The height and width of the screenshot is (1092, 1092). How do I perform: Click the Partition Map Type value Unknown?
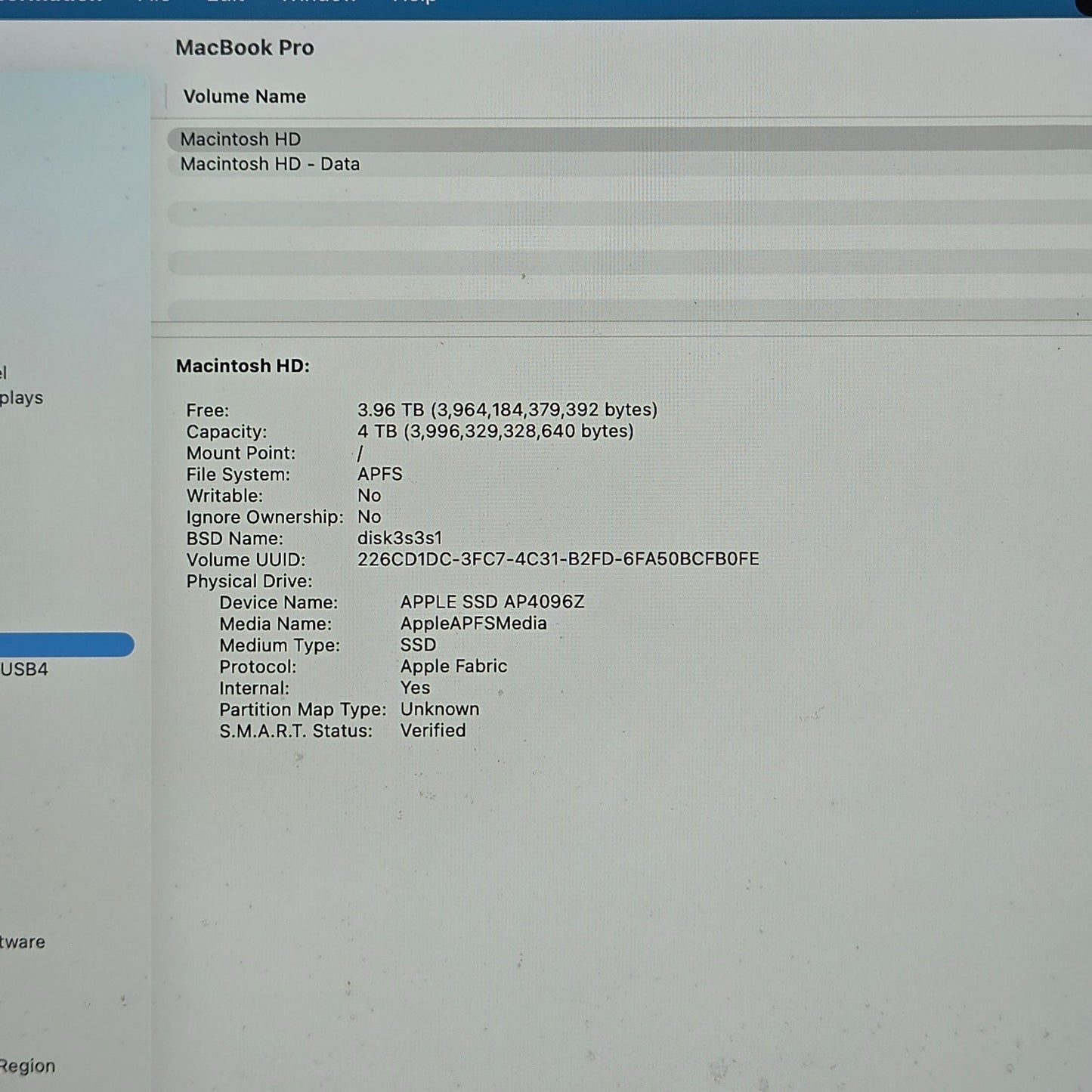440,710
